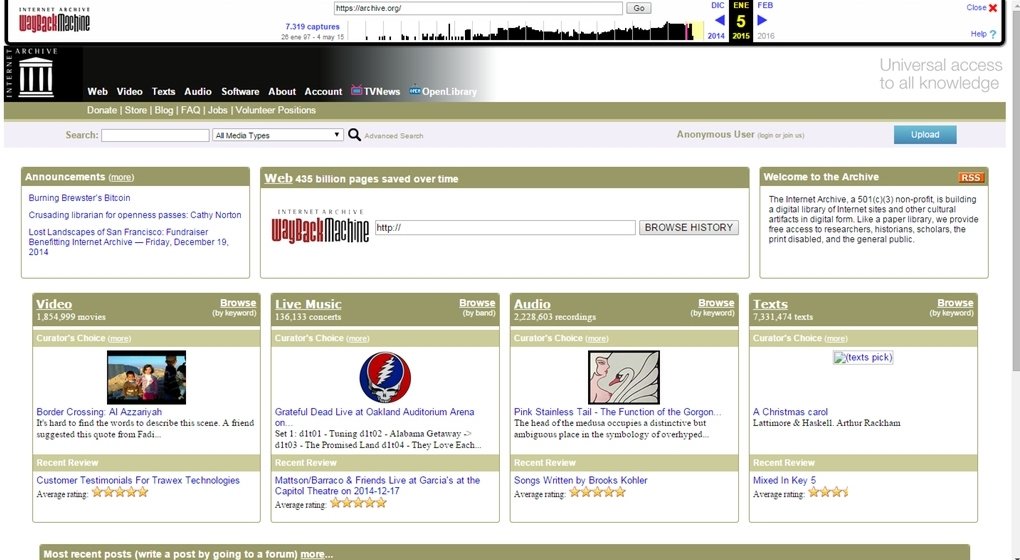Screen dimensions: 1020x560
Task: Click the Go button in the Wayback toolbar
Action: click(x=639, y=8)
